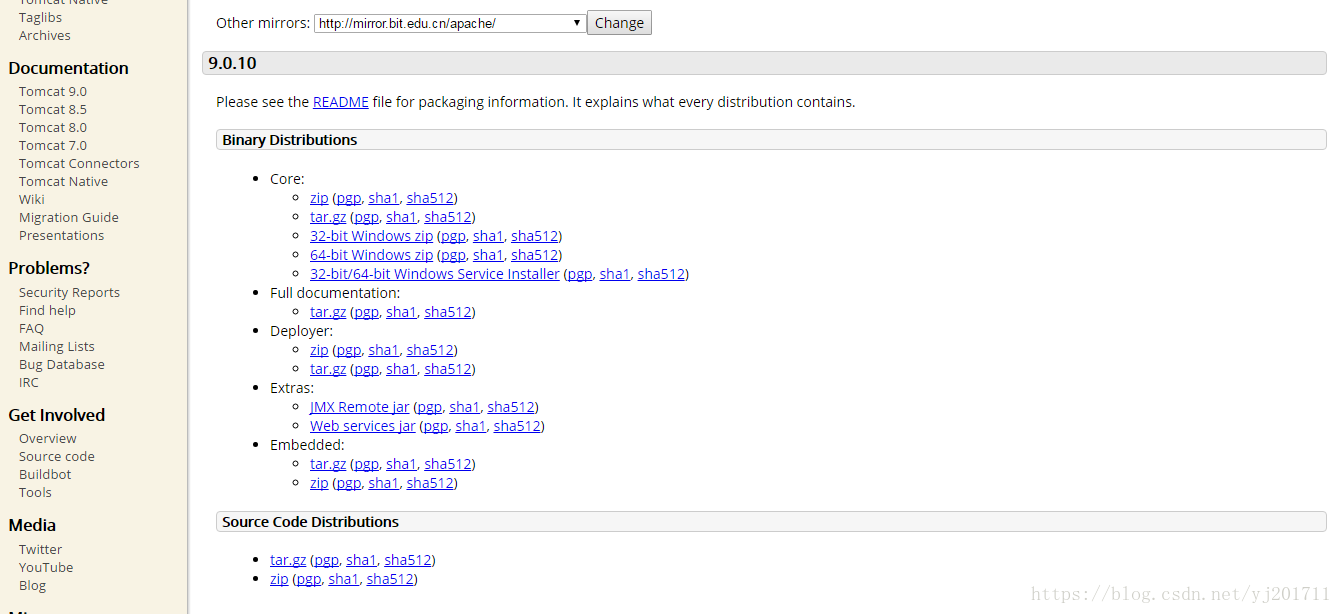Download the Deployer tar.gz
Viewport: 1342px width, 614px height.
pos(328,369)
